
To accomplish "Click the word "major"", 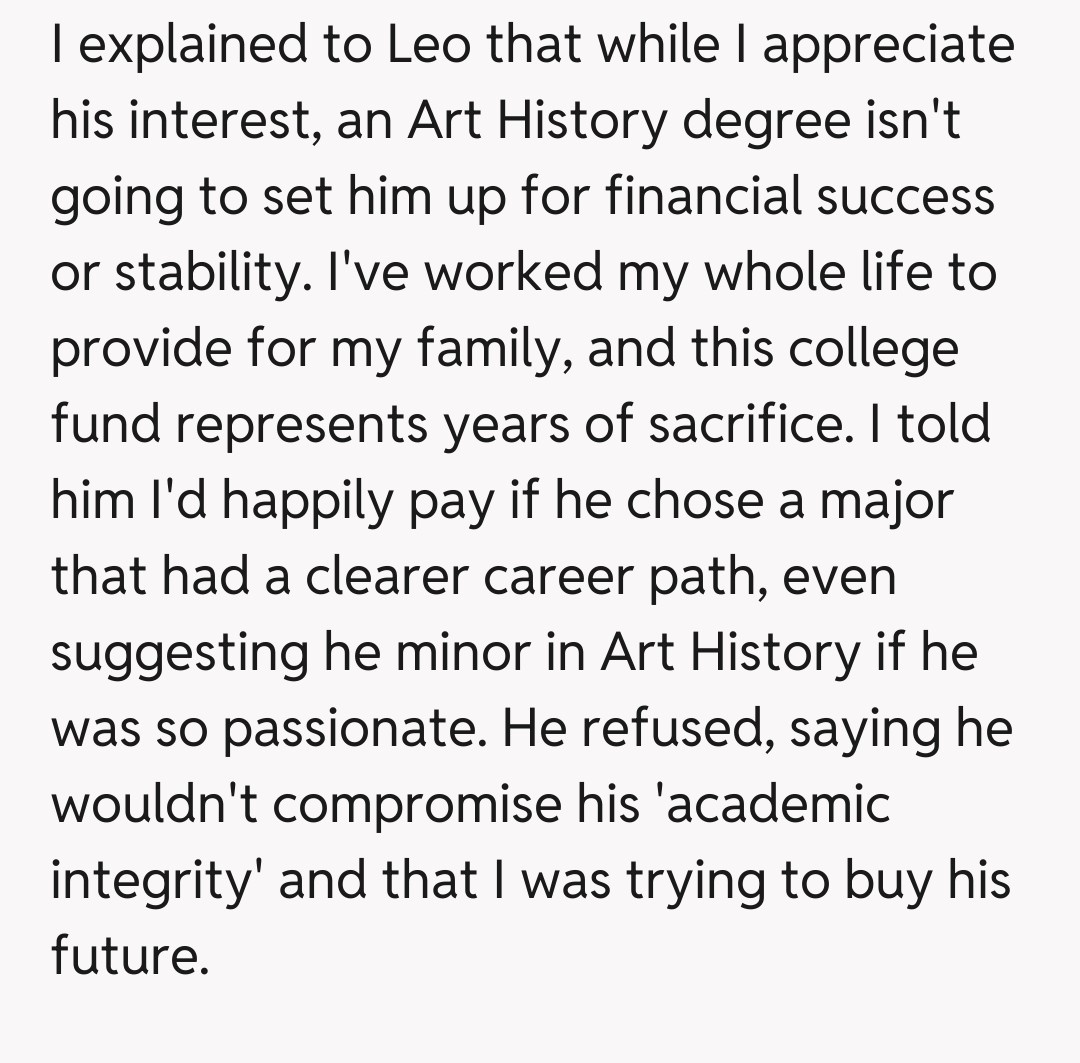I will point(887,502).
